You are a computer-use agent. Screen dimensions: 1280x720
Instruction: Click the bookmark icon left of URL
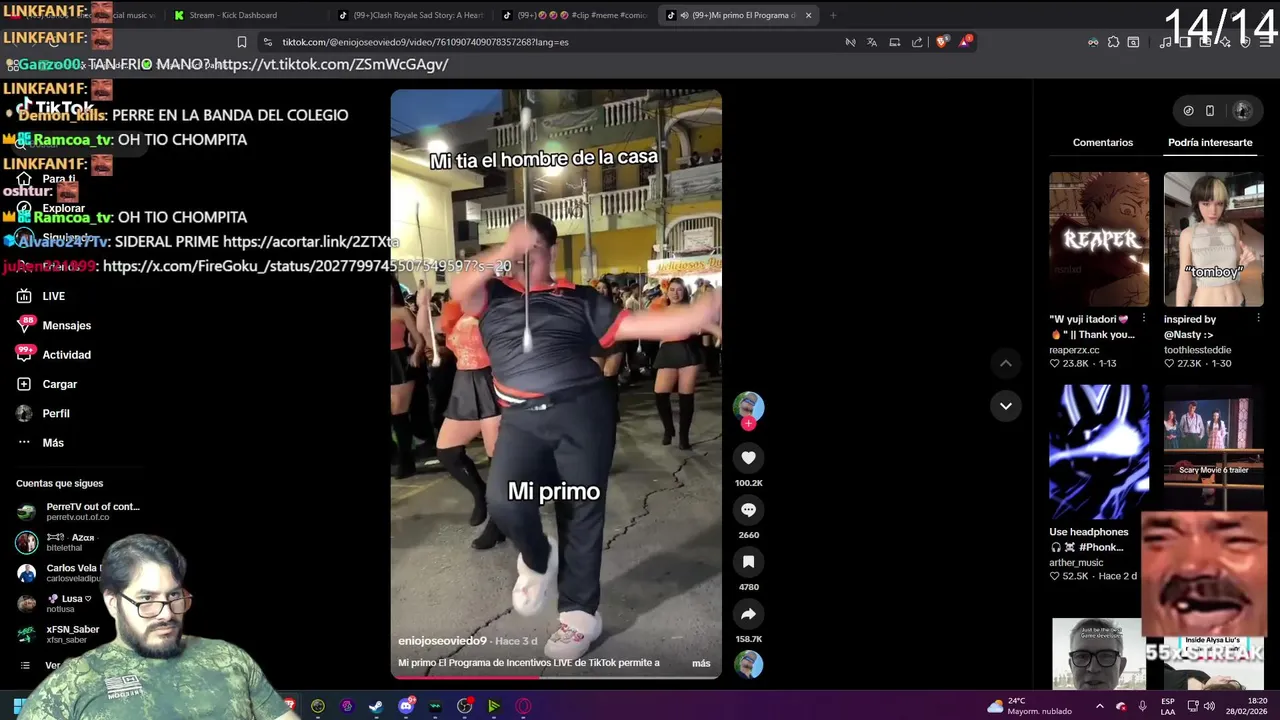click(x=241, y=42)
